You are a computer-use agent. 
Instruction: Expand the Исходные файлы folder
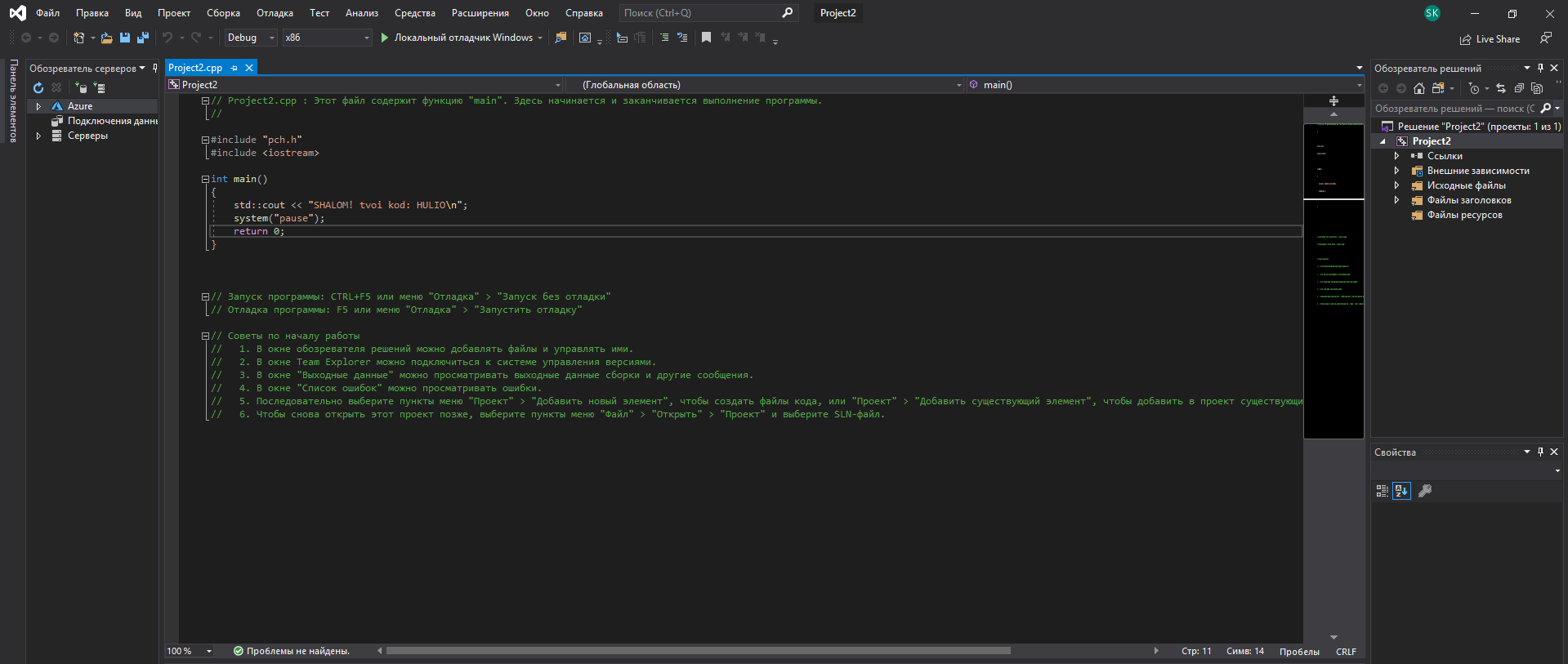coord(1396,185)
